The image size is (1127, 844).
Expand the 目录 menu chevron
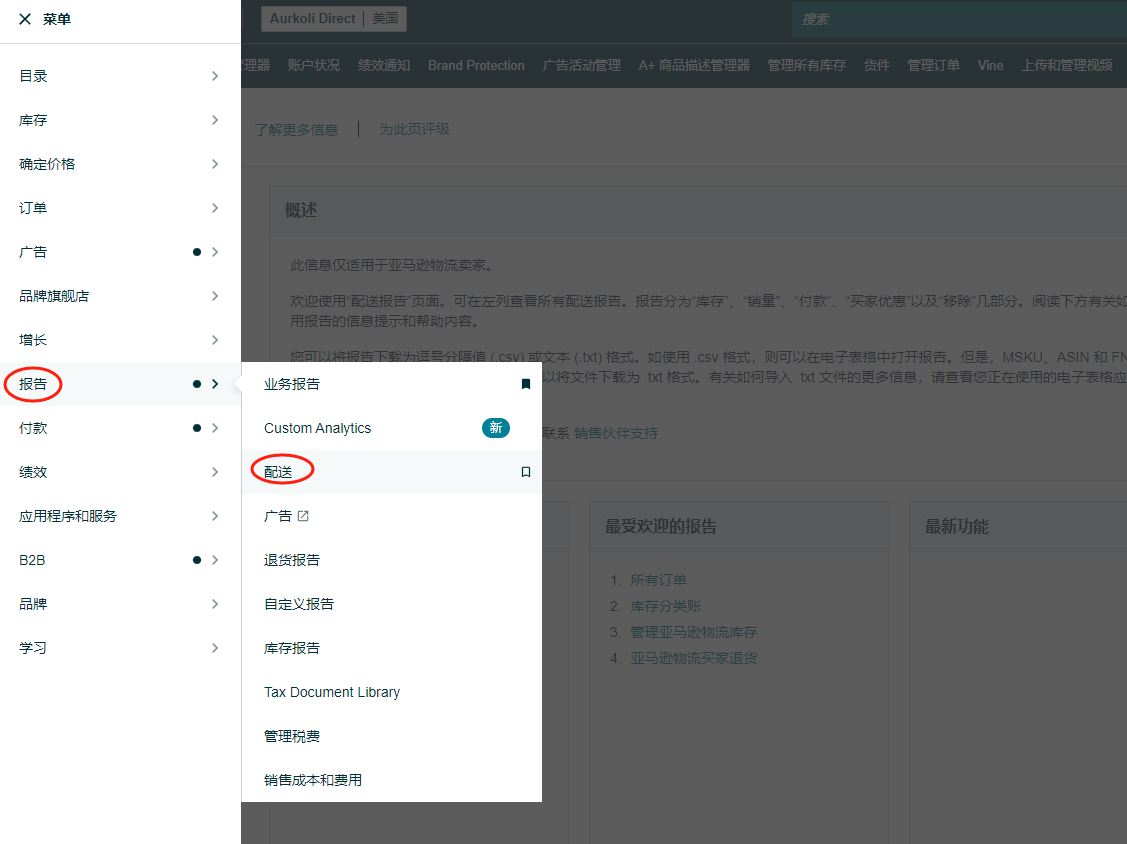click(x=215, y=76)
